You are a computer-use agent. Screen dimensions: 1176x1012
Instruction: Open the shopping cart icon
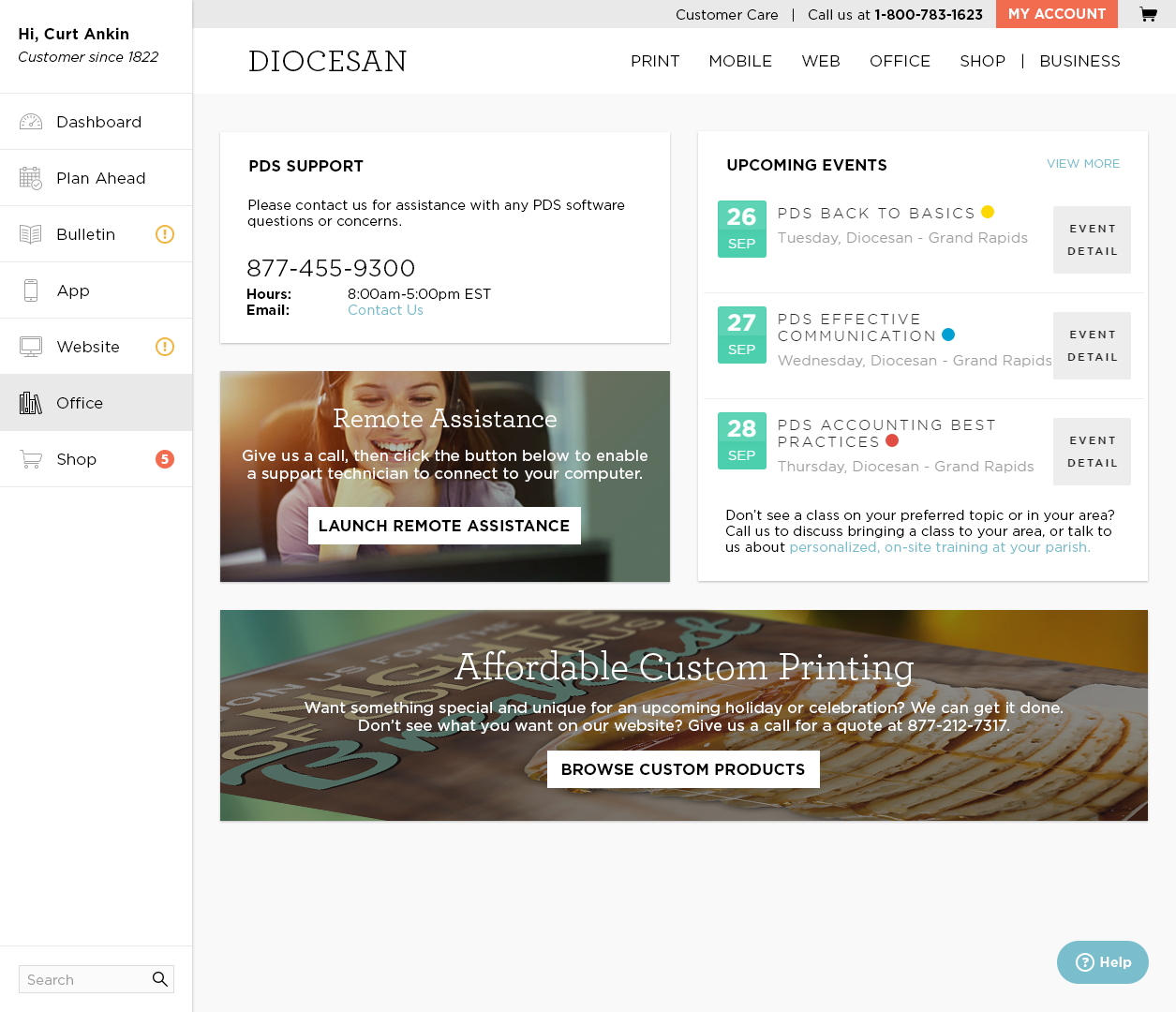(x=1147, y=14)
